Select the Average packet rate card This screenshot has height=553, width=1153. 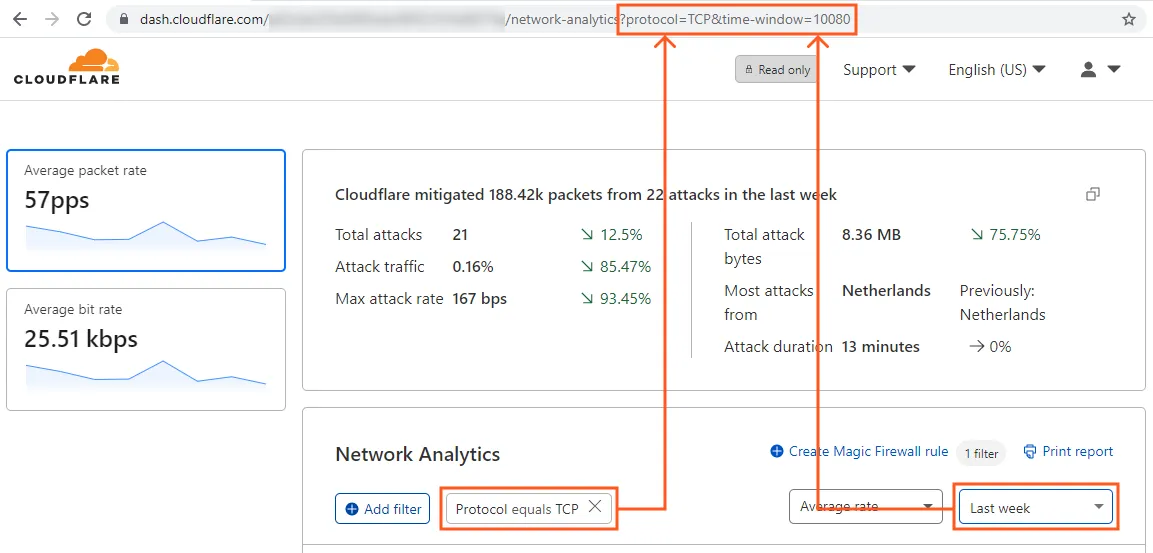tap(146, 210)
